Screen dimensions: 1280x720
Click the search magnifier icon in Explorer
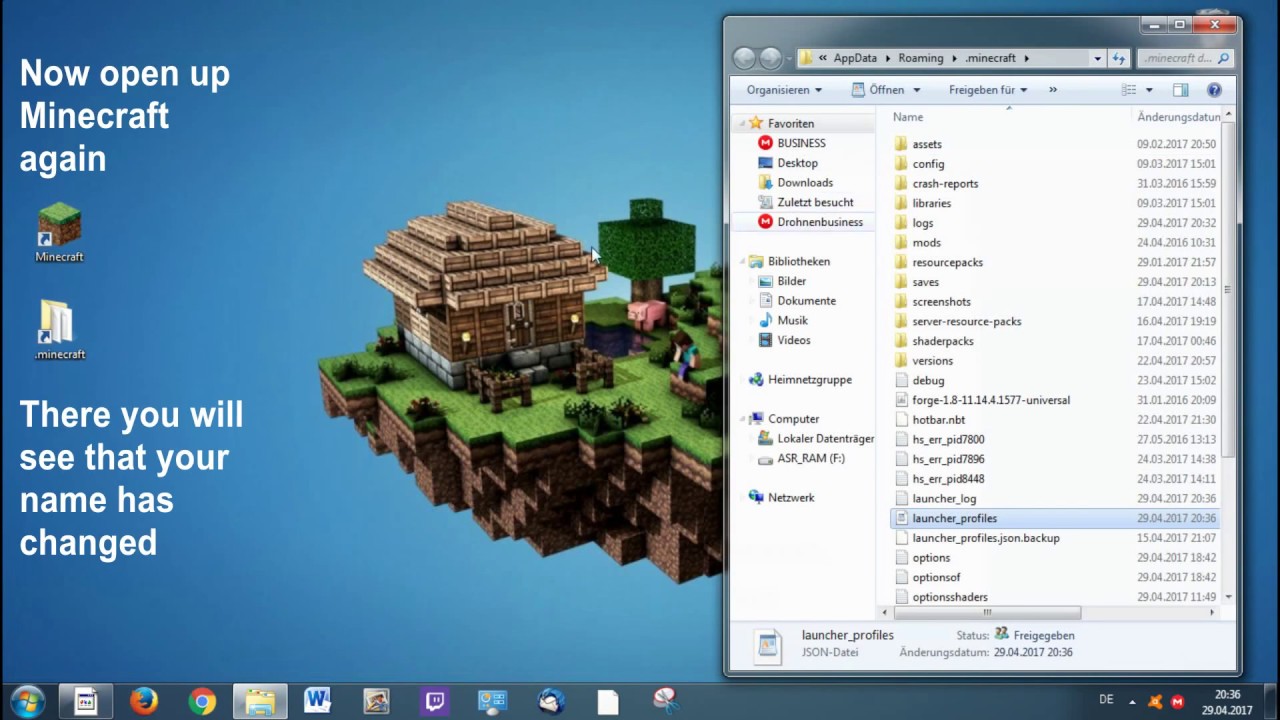[1223, 58]
